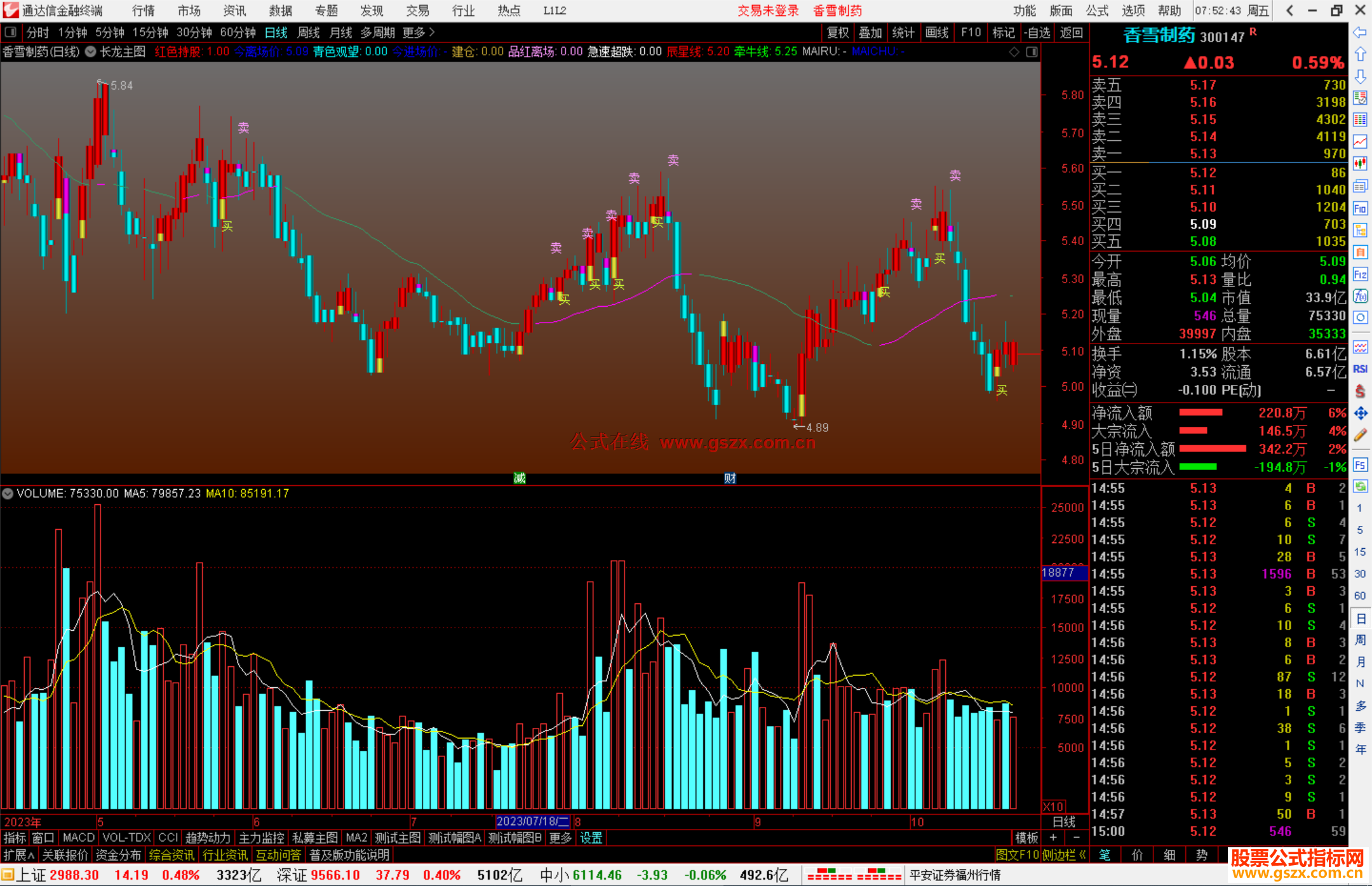Expand 长龙主图 indicator dropdown arrow
This screenshot has width=1372, height=886.
(91, 52)
